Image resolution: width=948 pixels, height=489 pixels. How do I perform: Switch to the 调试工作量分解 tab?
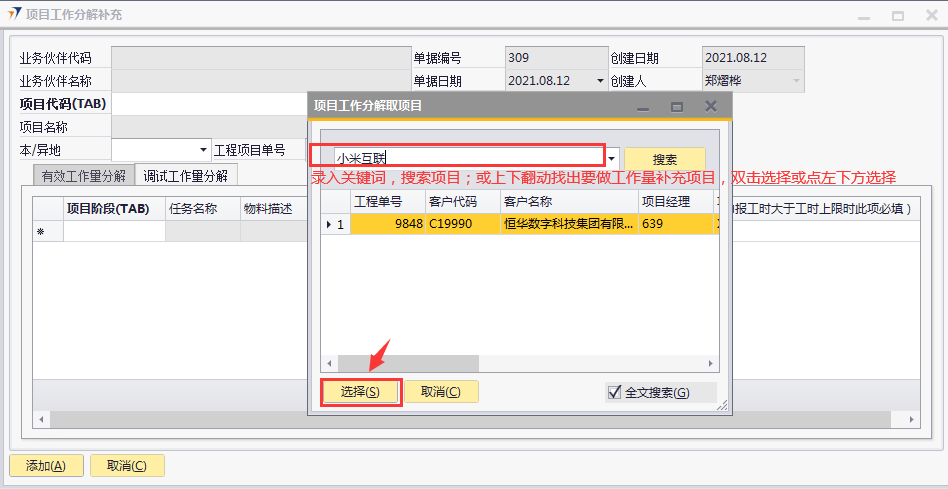pos(186,176)
